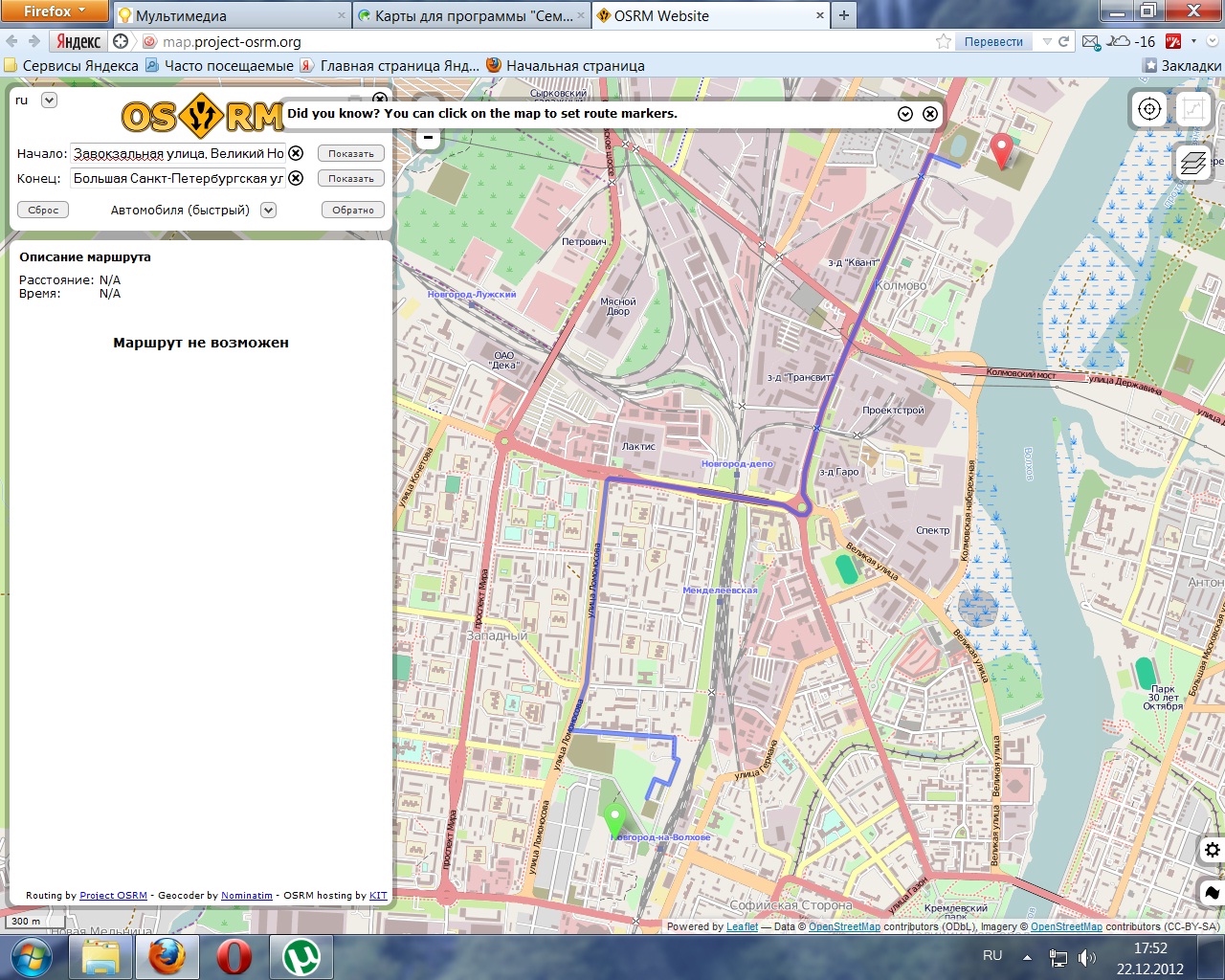Screen dimensions: 1225x980
Task: Switch to the Карты для программы tab
Action: pos(471,15)
